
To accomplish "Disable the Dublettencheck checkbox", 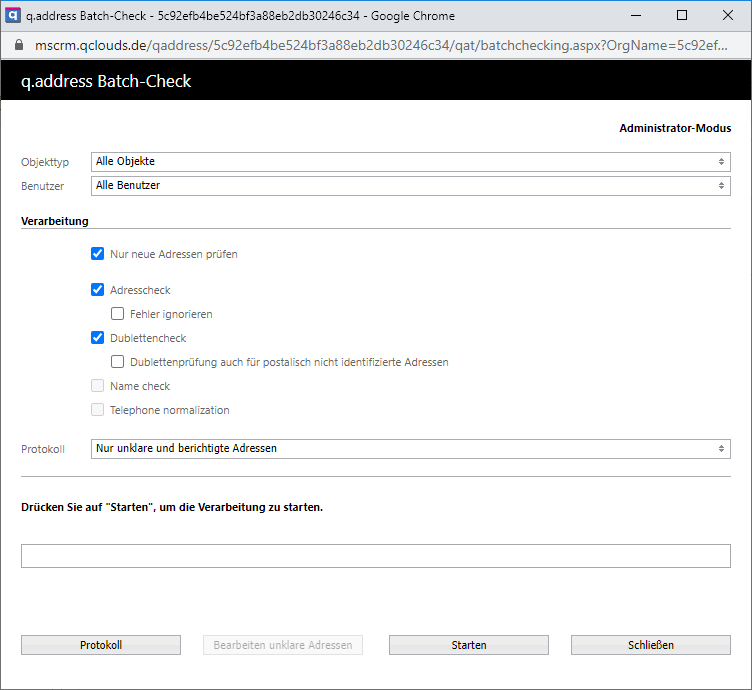I will [x=98, y=338].
